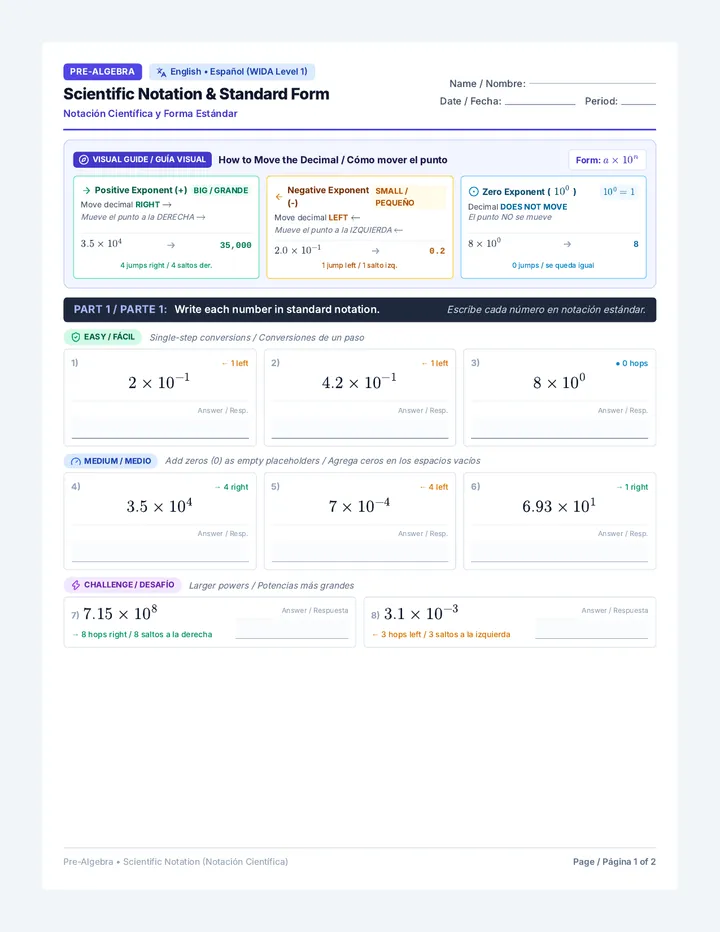This screenshot has height=932, width=720.
Task: Click the PART 1 / PARTE 1 heading
Action: pos(120,310)
